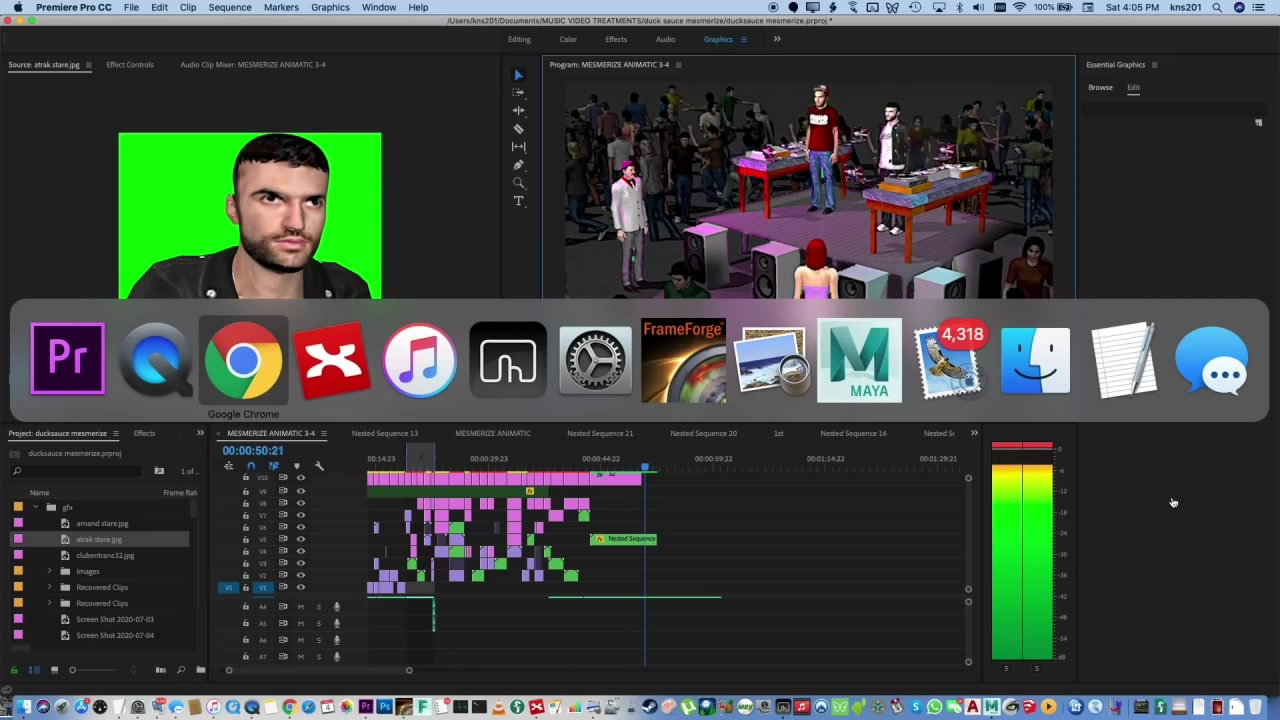Image resolution: width=1280 pixels, height=720 pixels.
Task: Open Timeline Display Settings wrench
Action: click(x=319, y=466)
